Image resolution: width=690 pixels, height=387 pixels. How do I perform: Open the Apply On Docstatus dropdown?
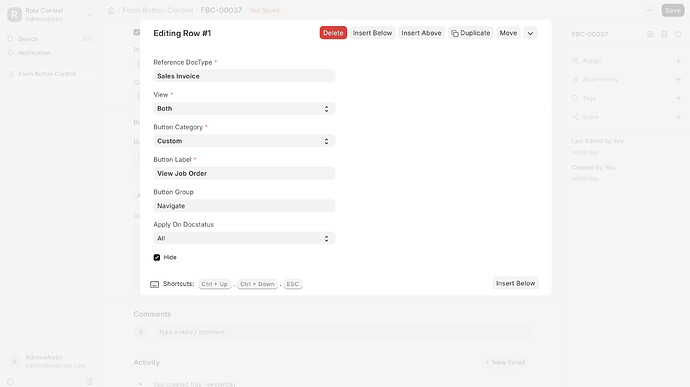tap(244, 239)
